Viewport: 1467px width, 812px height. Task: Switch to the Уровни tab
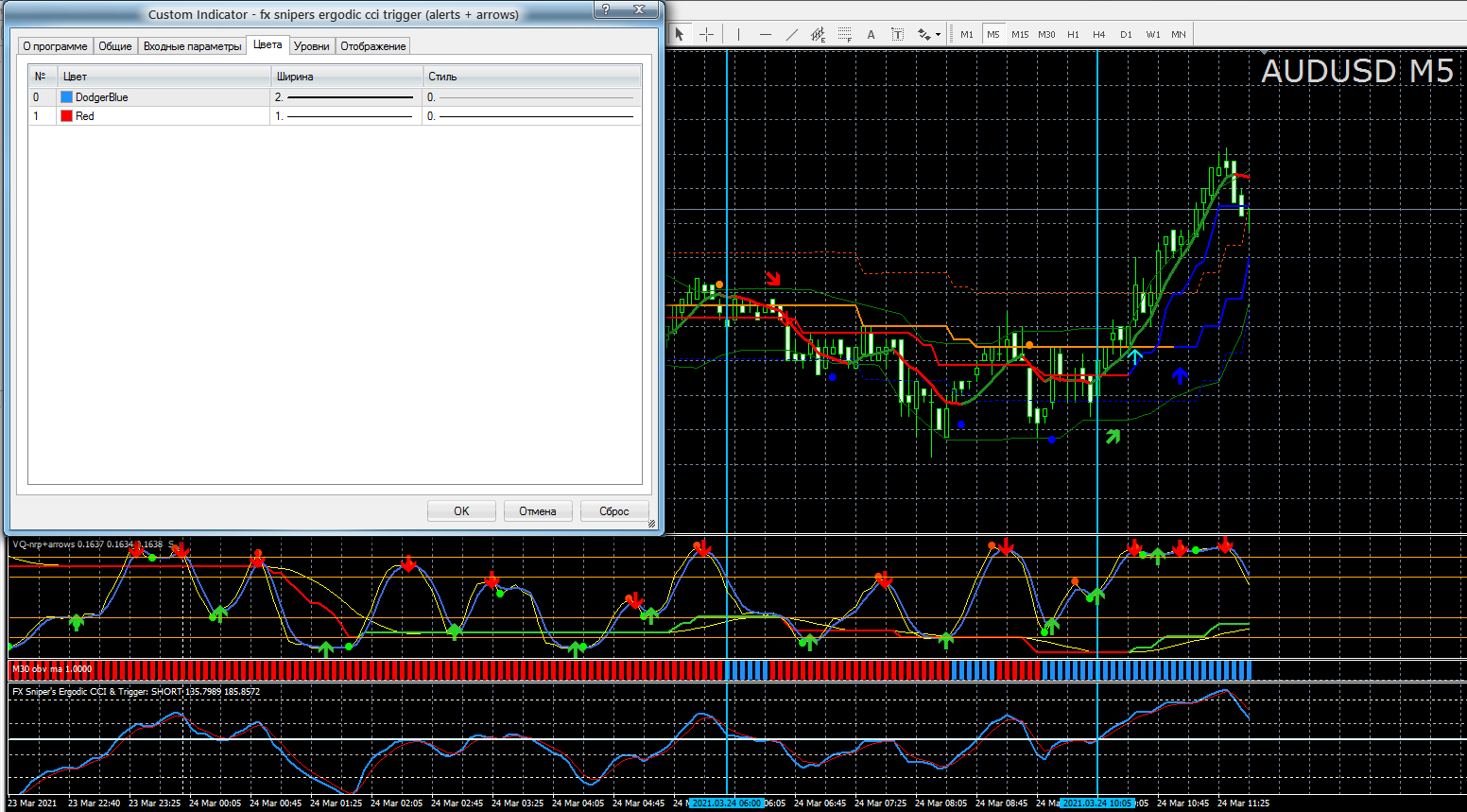point(311,46)
